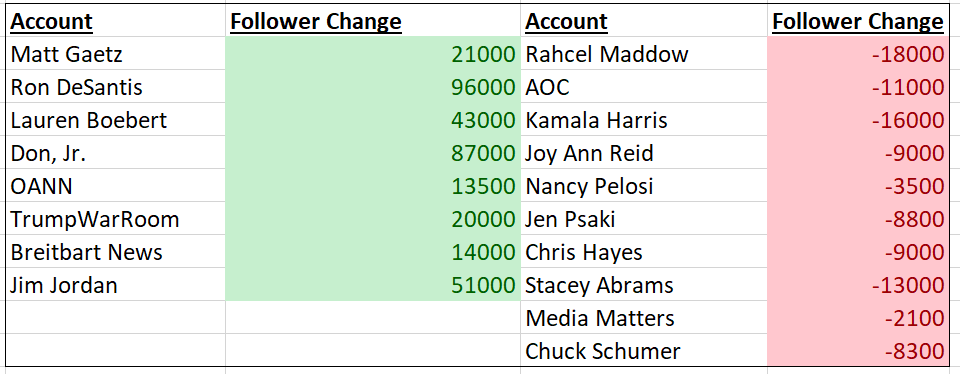Select the TrumpWarRoom cell
Screen dimensions: 960x374
tap(116, 219)
